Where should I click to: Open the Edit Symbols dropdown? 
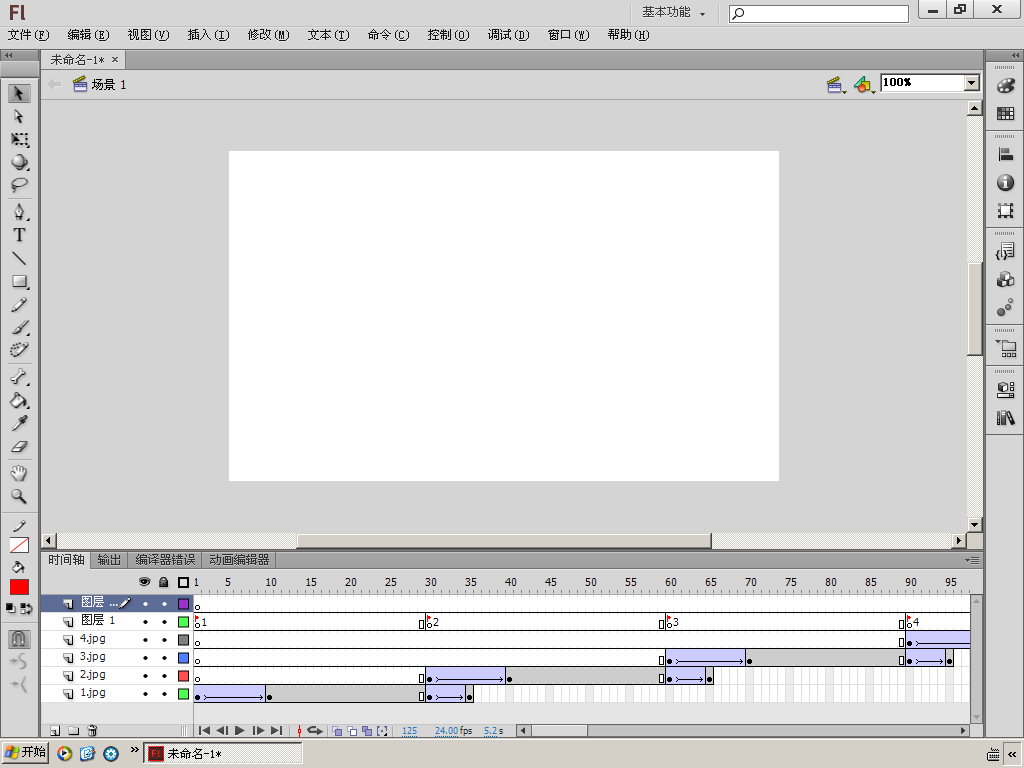(x=864, y=85)
